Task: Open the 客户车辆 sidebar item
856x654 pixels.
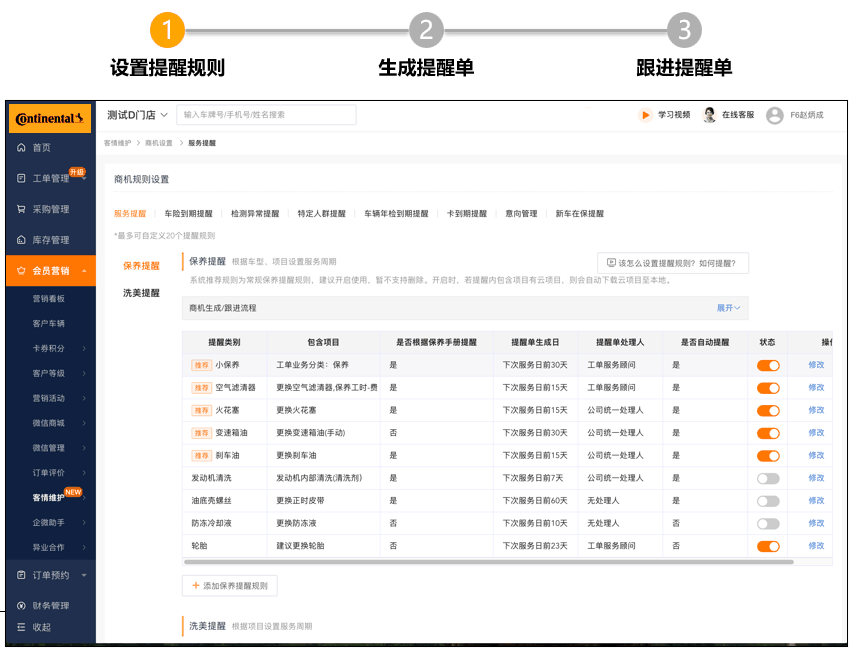Action: [x=49, y=323]
